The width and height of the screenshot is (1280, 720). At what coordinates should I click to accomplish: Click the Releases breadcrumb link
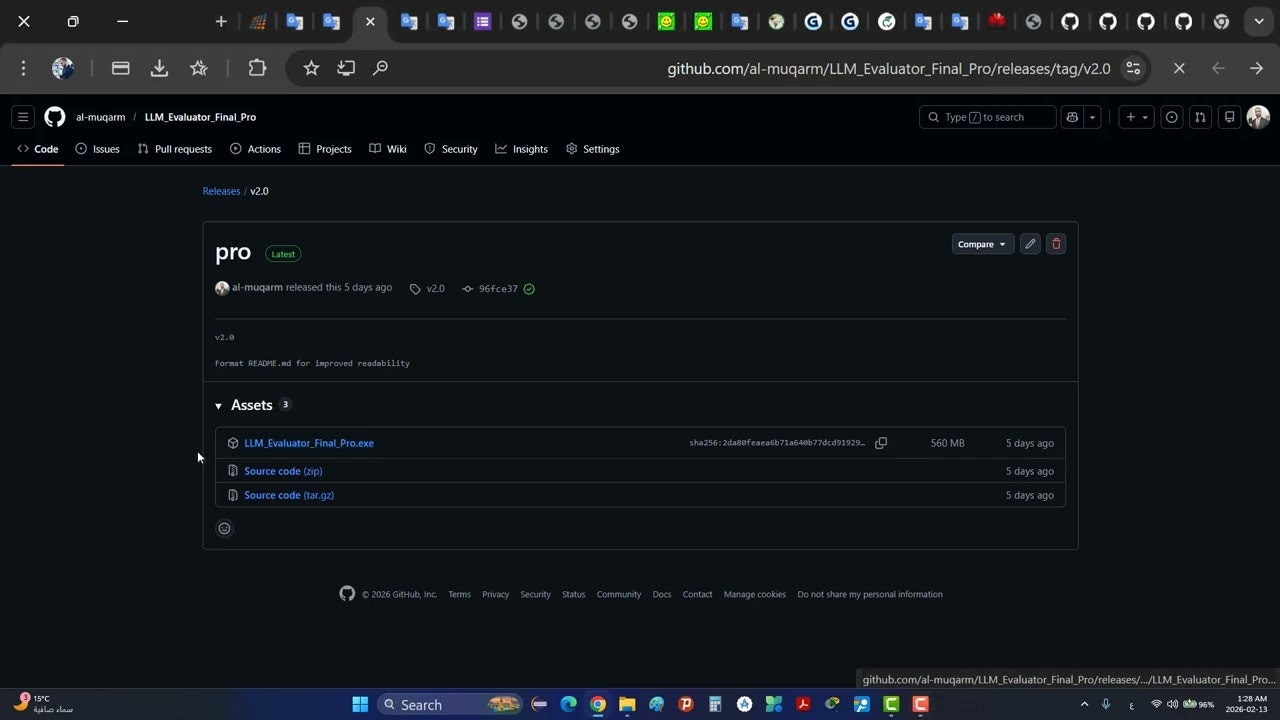[221, 191]
